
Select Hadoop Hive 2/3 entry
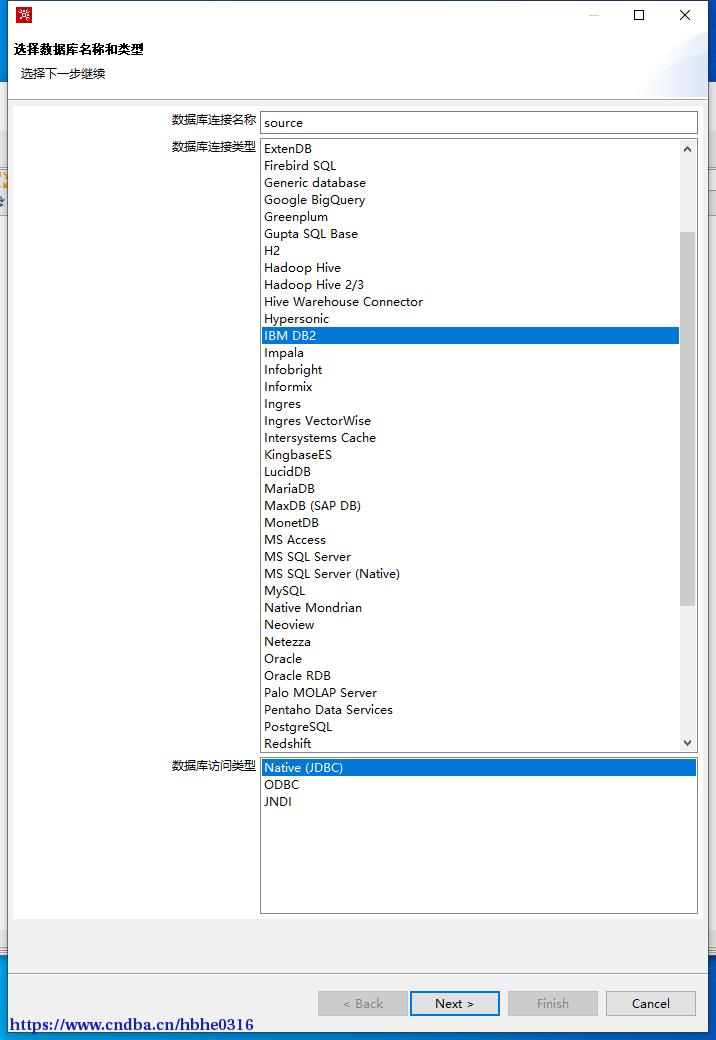point(471,285)
